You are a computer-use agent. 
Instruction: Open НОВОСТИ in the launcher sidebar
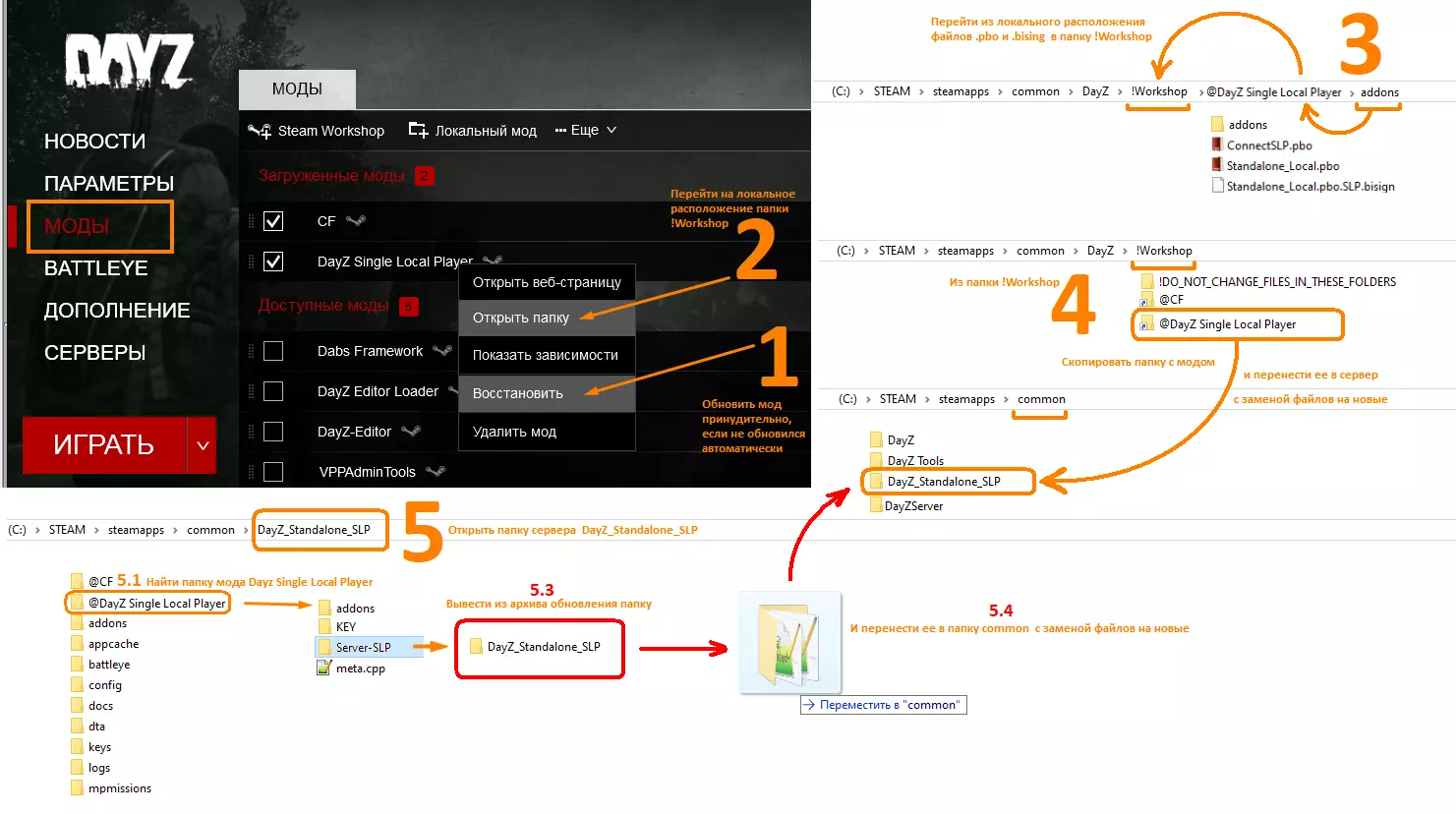click(x=94, y=142)
